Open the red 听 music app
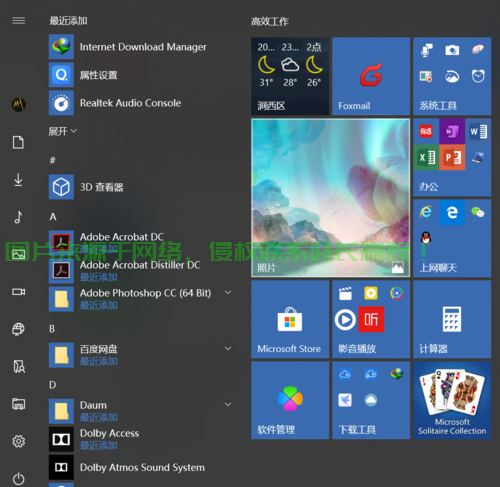500x487 pixels. [x=371, y=319]
